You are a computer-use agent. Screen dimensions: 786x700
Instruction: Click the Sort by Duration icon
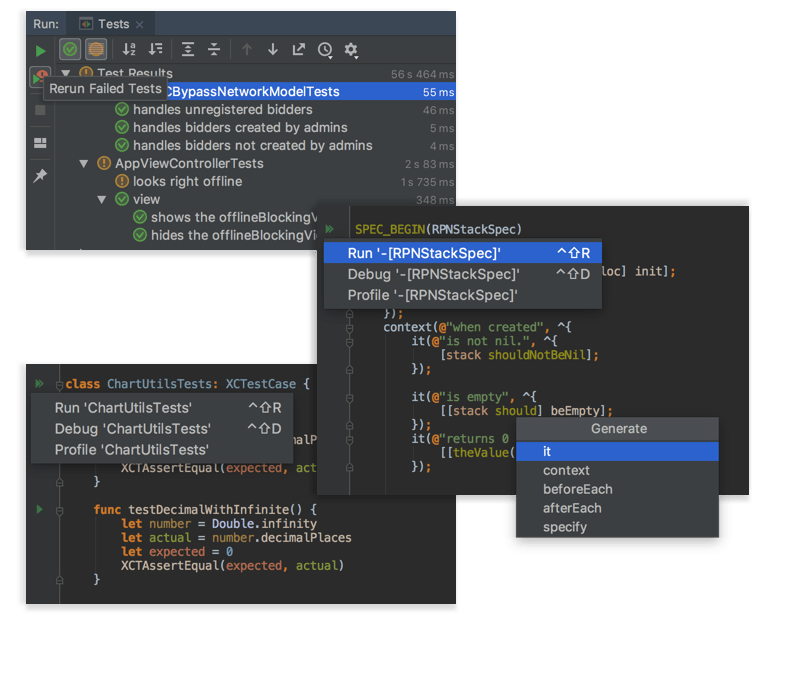pos(155,50)
